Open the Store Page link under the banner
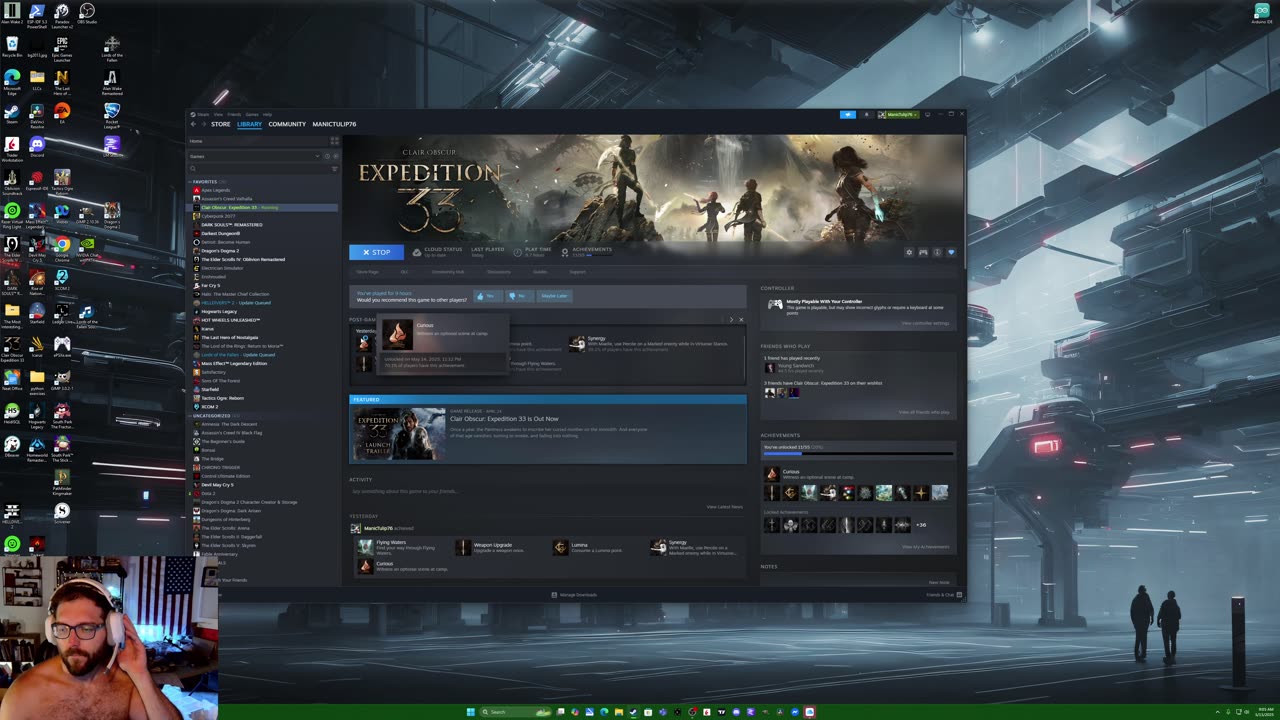Viewport: 1280px width, 720px height. coord(368,272)
